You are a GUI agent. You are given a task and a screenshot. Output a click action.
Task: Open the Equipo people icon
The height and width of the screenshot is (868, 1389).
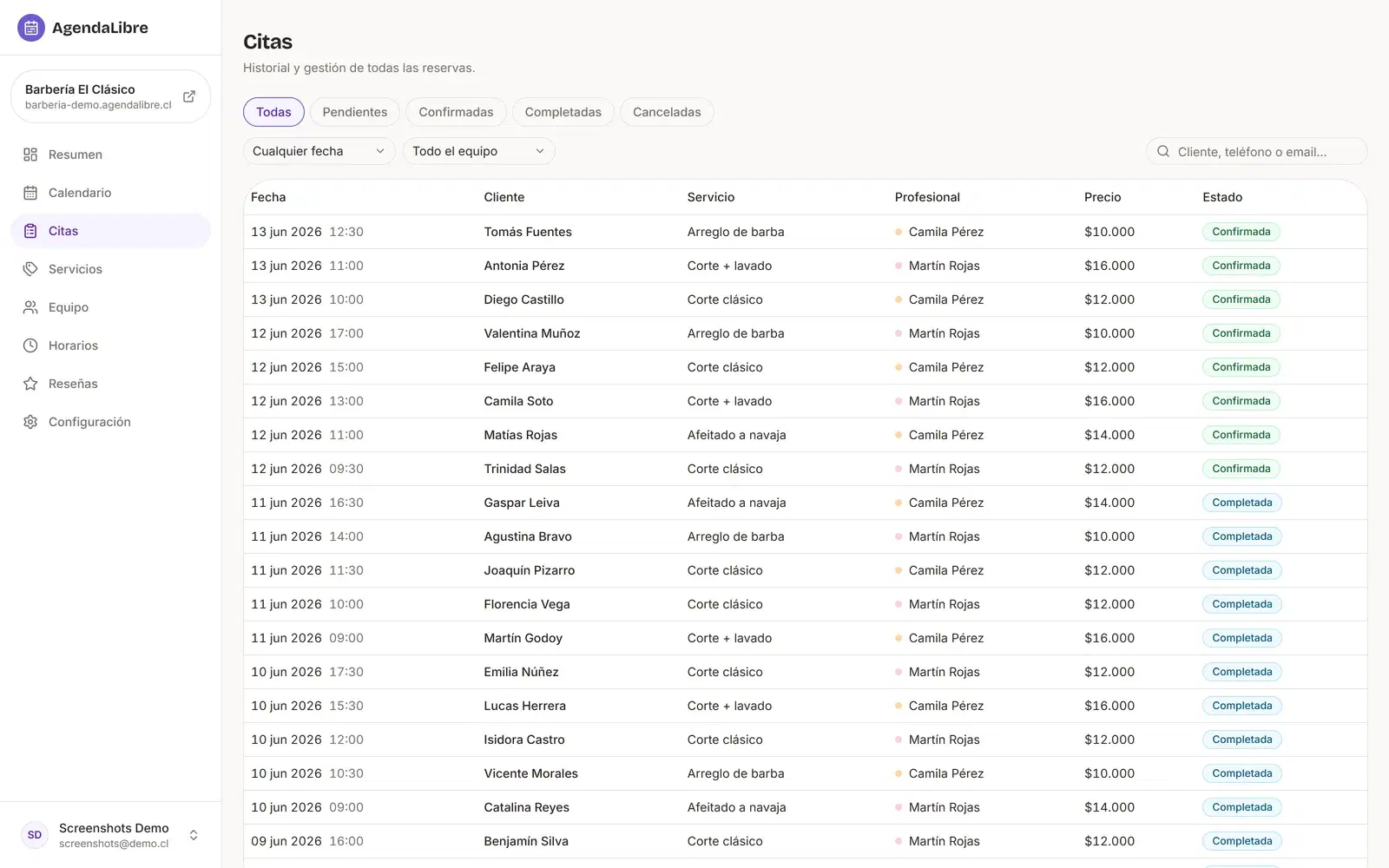click(30, 307)
